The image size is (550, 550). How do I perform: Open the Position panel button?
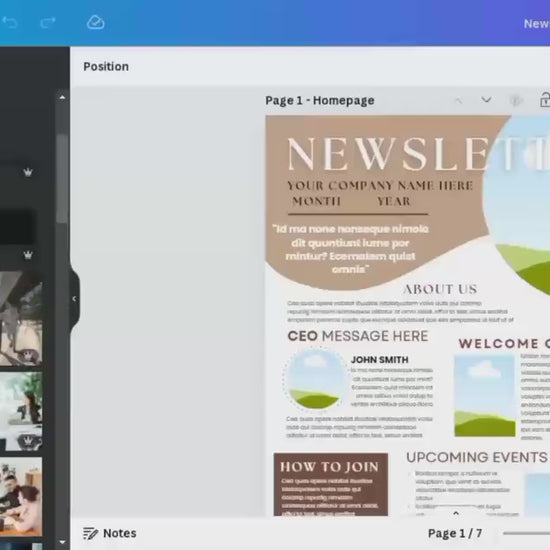tap(106, 67)
